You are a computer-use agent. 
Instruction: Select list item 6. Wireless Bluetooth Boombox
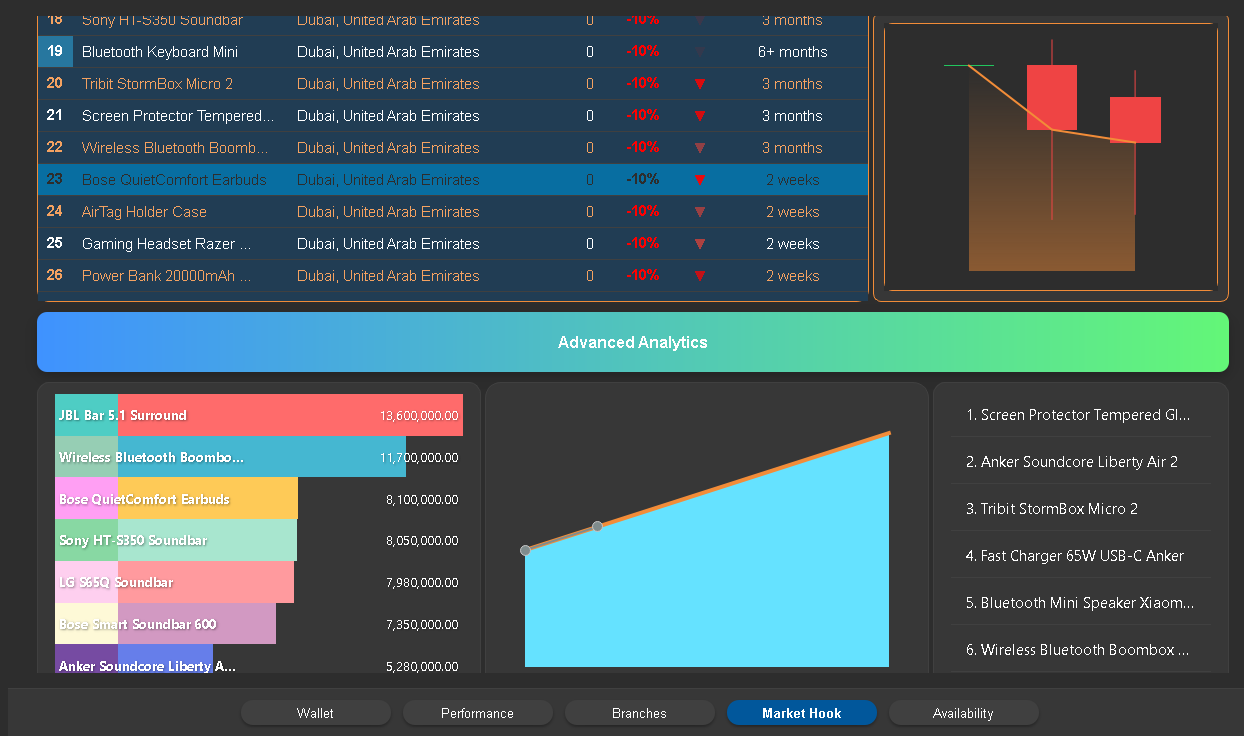[x=1081, y=650]
